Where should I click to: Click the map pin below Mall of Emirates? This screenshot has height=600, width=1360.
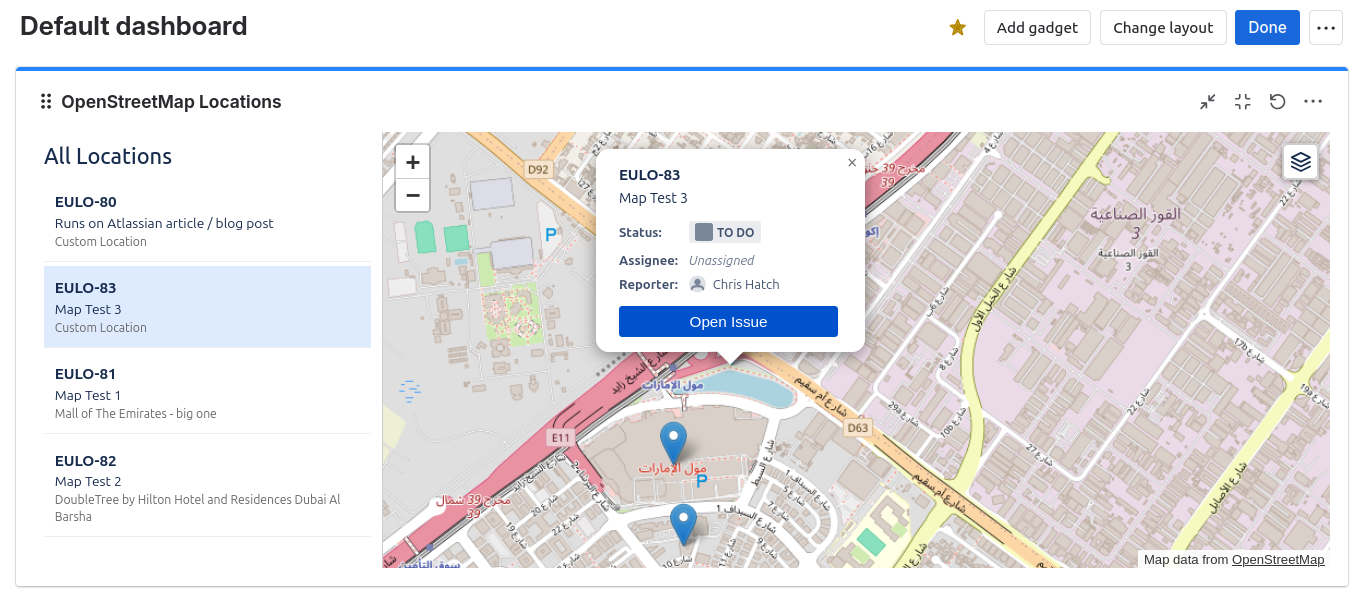click(x=683, y=520)
